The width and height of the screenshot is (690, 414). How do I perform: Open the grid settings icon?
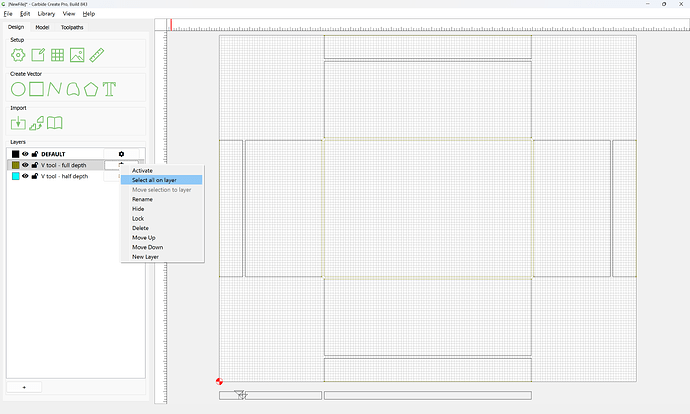click(x=57, y=55)
